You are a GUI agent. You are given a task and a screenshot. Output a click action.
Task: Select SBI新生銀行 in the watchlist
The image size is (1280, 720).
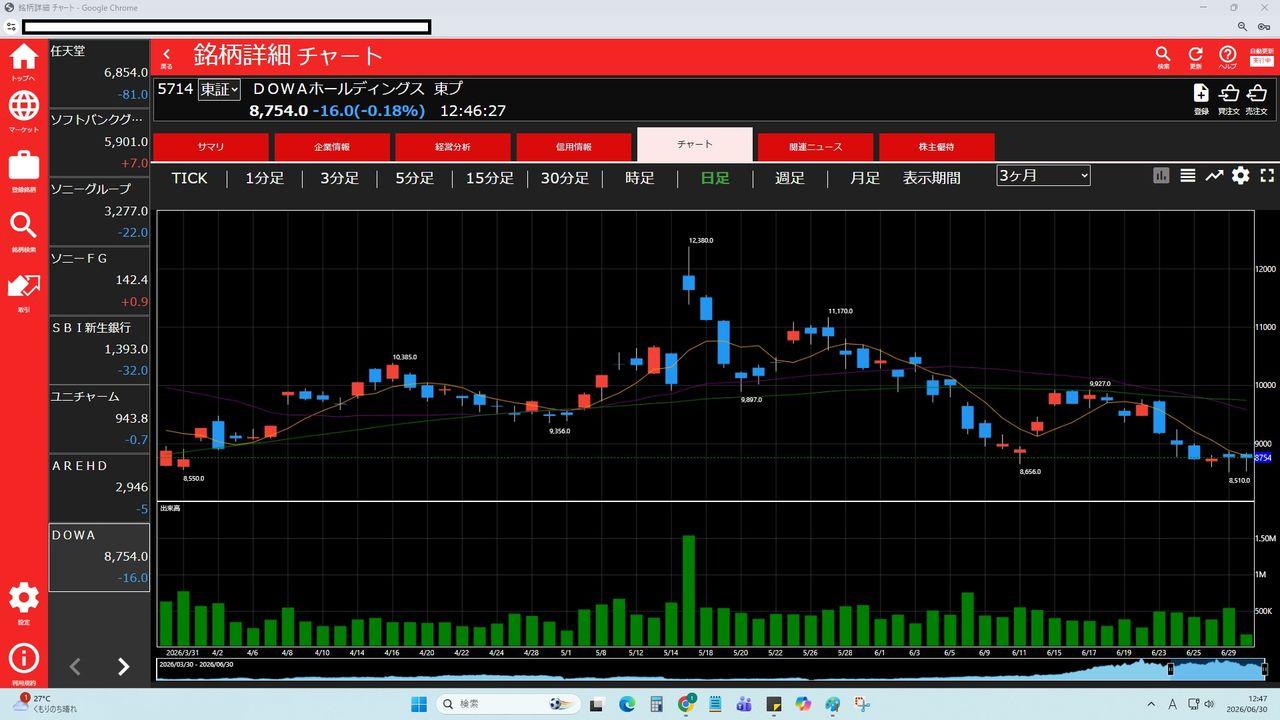(99, 349)
